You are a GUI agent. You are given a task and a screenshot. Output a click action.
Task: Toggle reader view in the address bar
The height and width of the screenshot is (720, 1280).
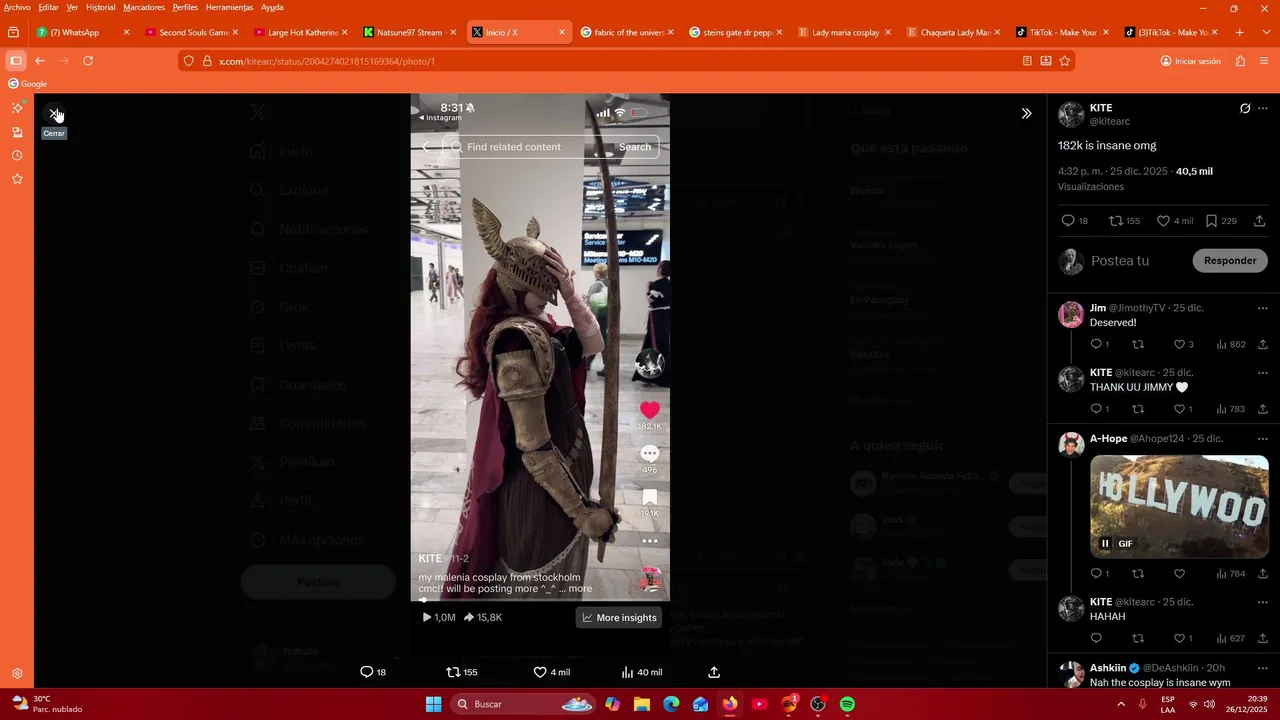point(1027,61)
